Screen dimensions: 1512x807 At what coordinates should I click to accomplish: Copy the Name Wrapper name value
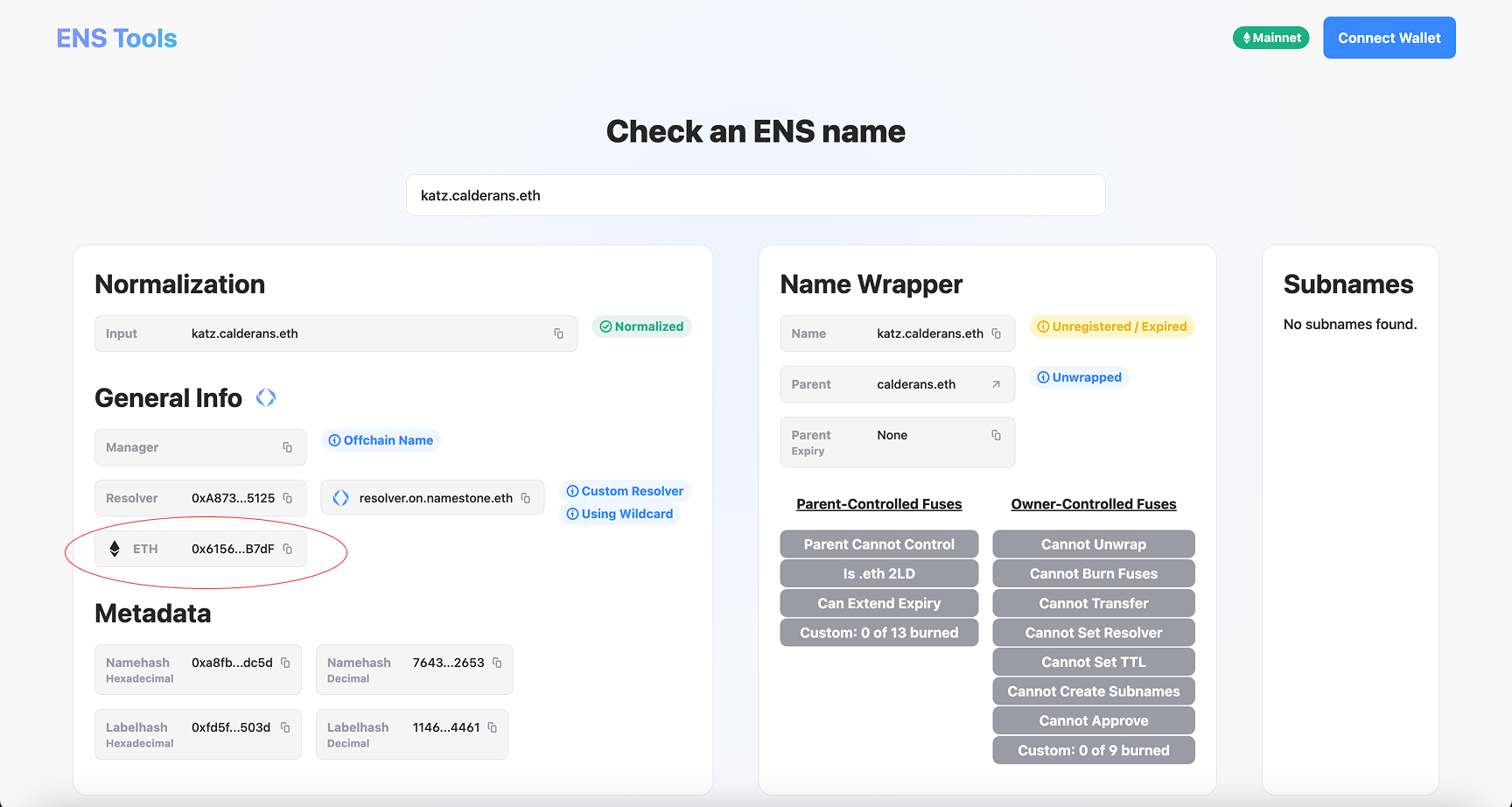tap(996, 333)
